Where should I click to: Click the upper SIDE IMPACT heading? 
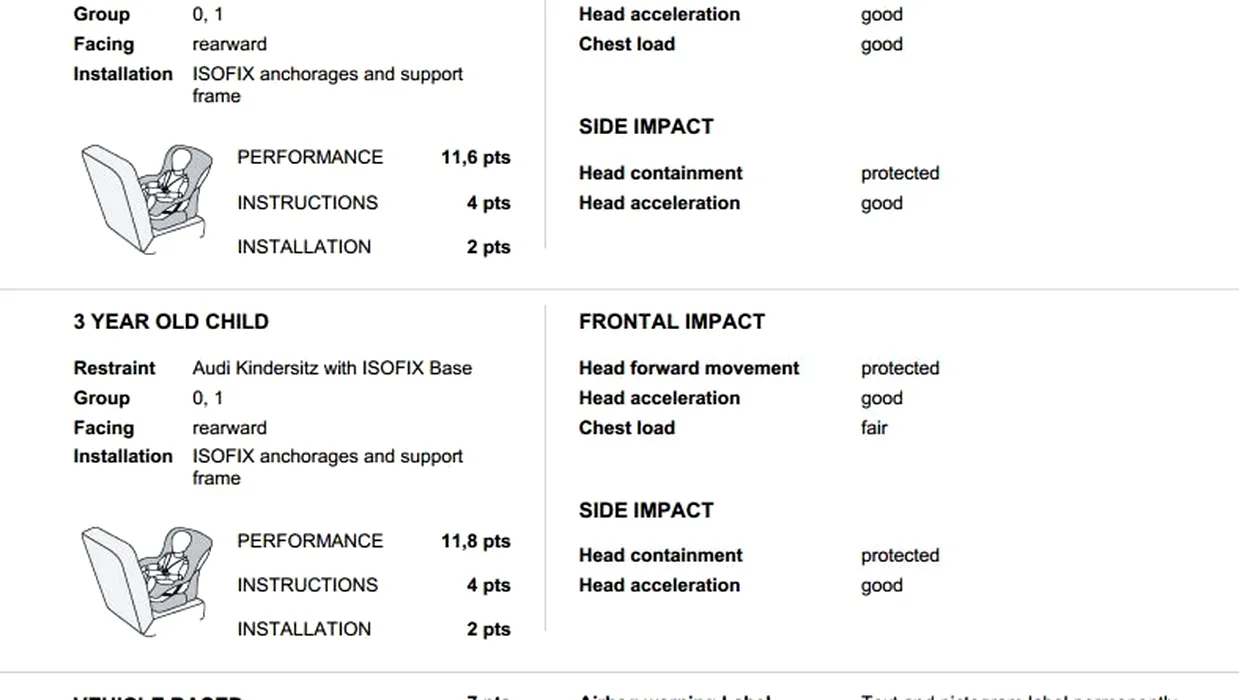point(646,127)
